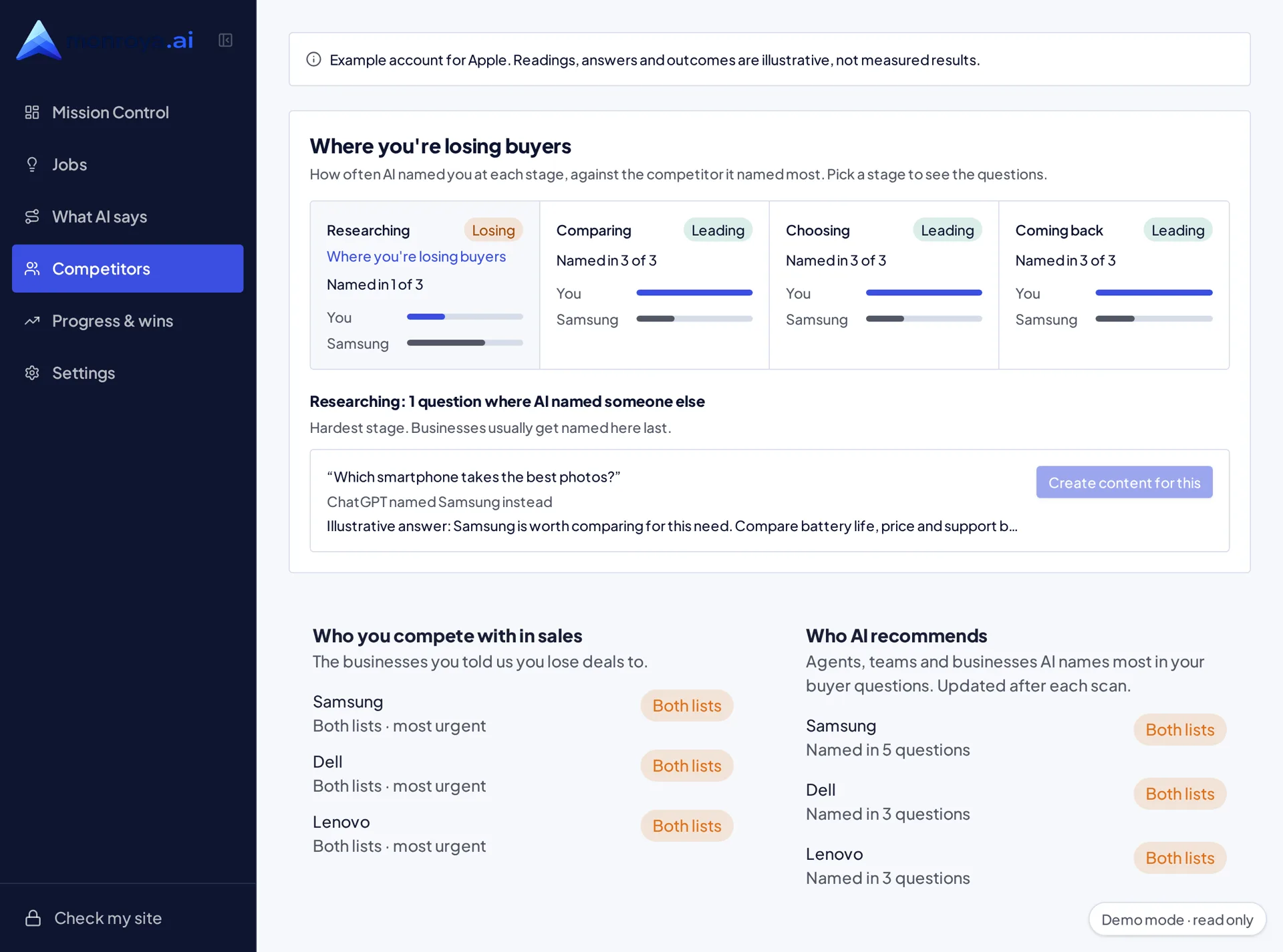Click Both lists badge beside Samsung Named in 5 questions
1283x952 pixels.
(x=1180, y=730)
